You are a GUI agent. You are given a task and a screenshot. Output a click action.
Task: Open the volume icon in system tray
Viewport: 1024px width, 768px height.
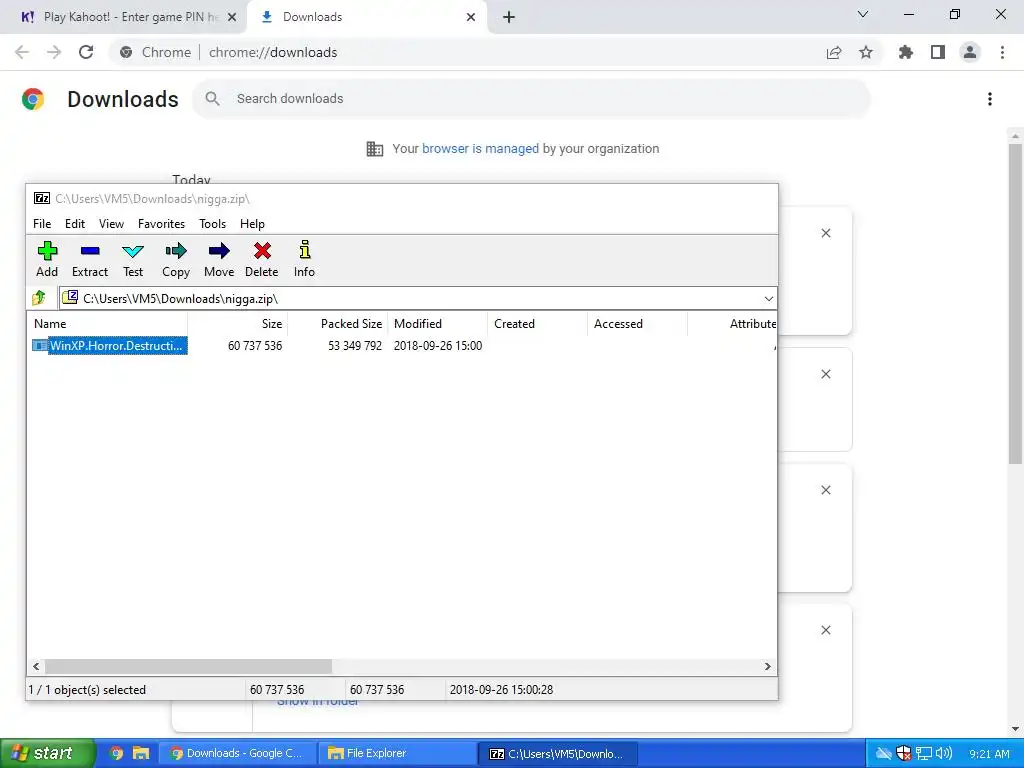[944, 753]
